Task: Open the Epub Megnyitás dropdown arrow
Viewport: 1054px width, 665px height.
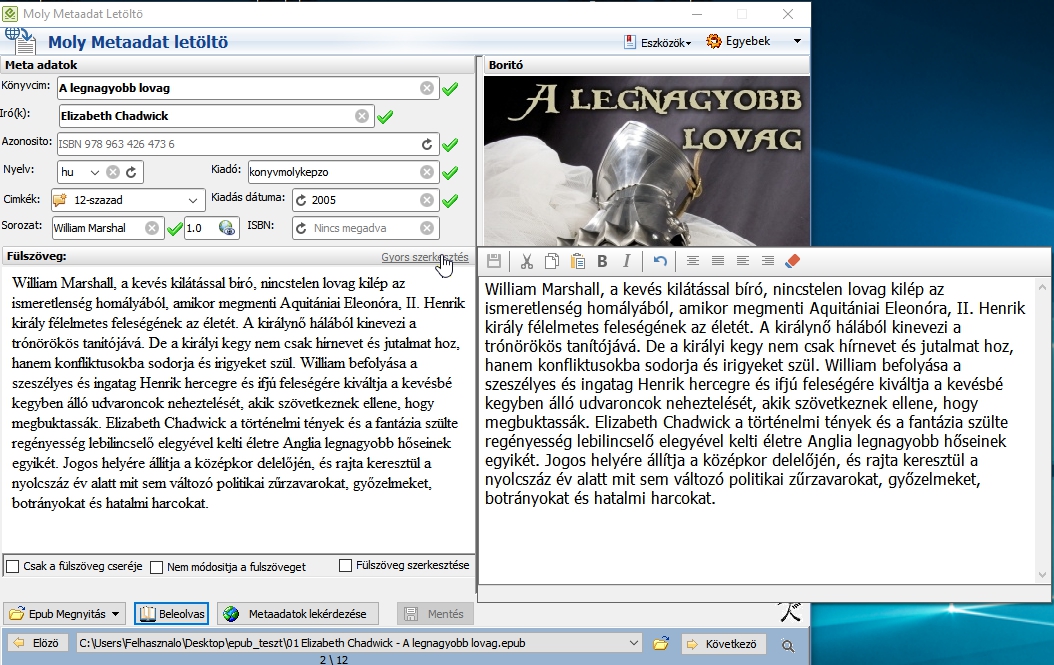Action: [x=116, y=614]
